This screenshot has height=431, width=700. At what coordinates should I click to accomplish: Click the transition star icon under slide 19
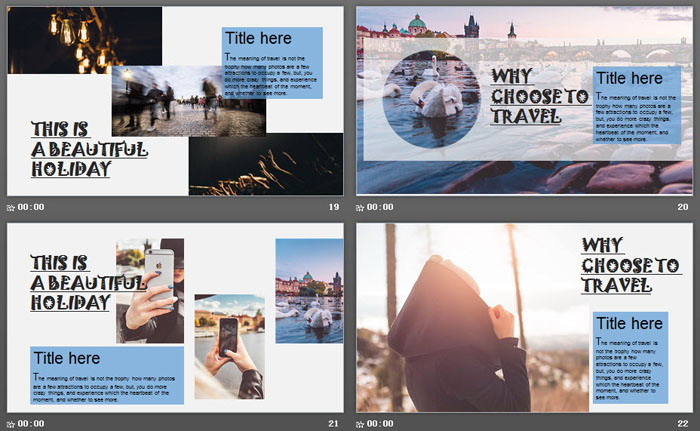point(11,207)
